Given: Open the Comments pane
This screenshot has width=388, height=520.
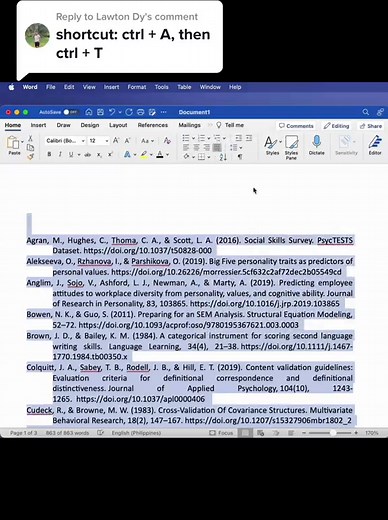Looking at the screenshot, I should point(296,126).
